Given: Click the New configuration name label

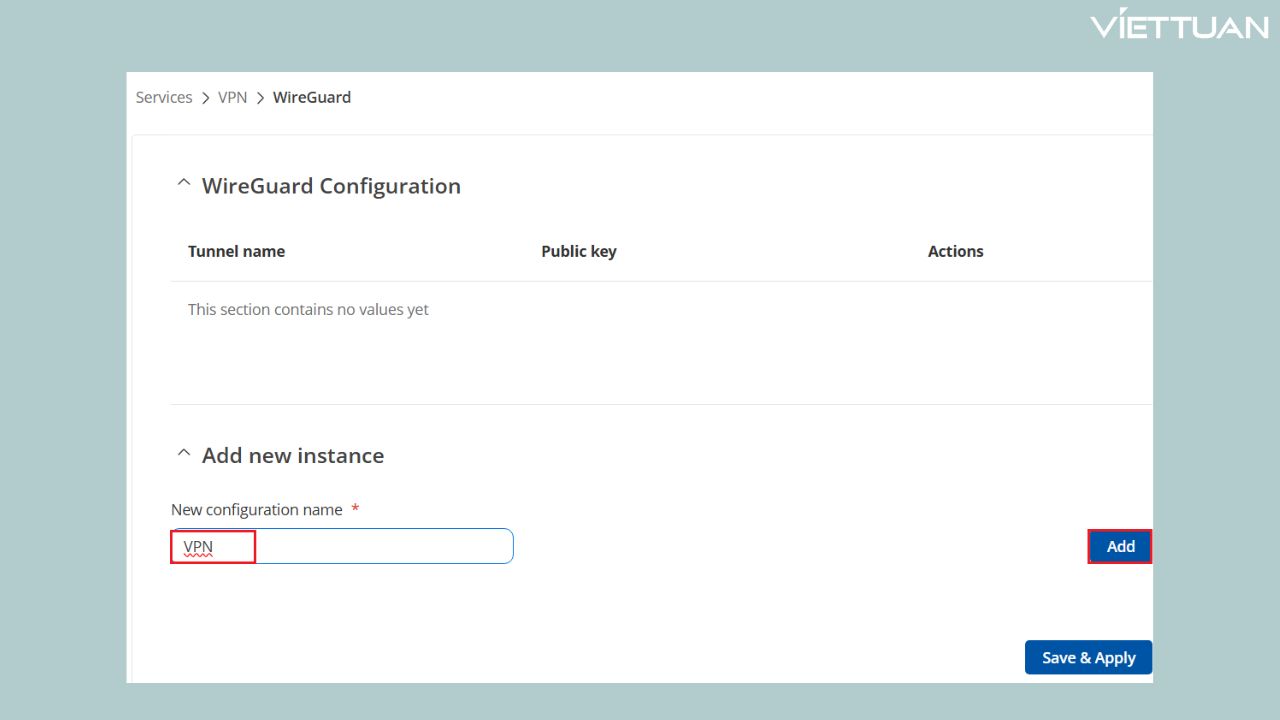Looking at the screenshot, I should (x=257, y=510).
